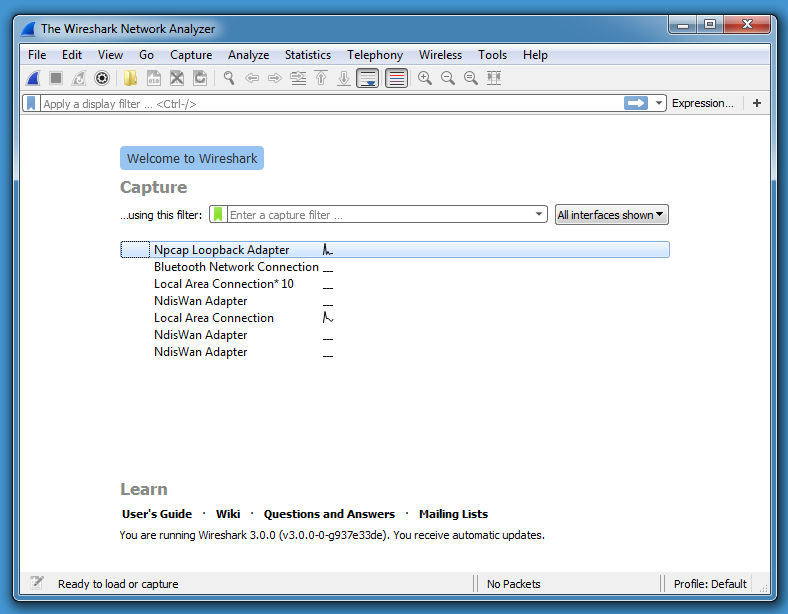Image resolution: width=788 pixels, height=614 pixels.
Task: Click the capture filter input field
Action: point(380,215)
